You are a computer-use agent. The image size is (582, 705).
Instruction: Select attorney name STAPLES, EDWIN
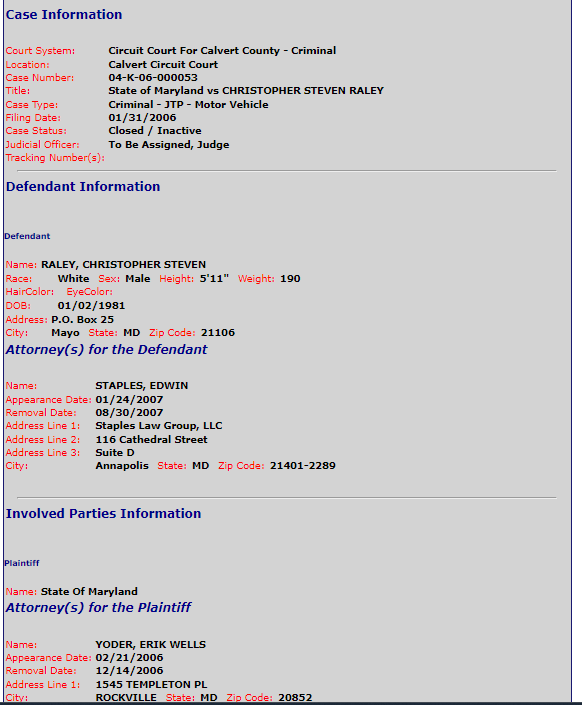(142, 385)
